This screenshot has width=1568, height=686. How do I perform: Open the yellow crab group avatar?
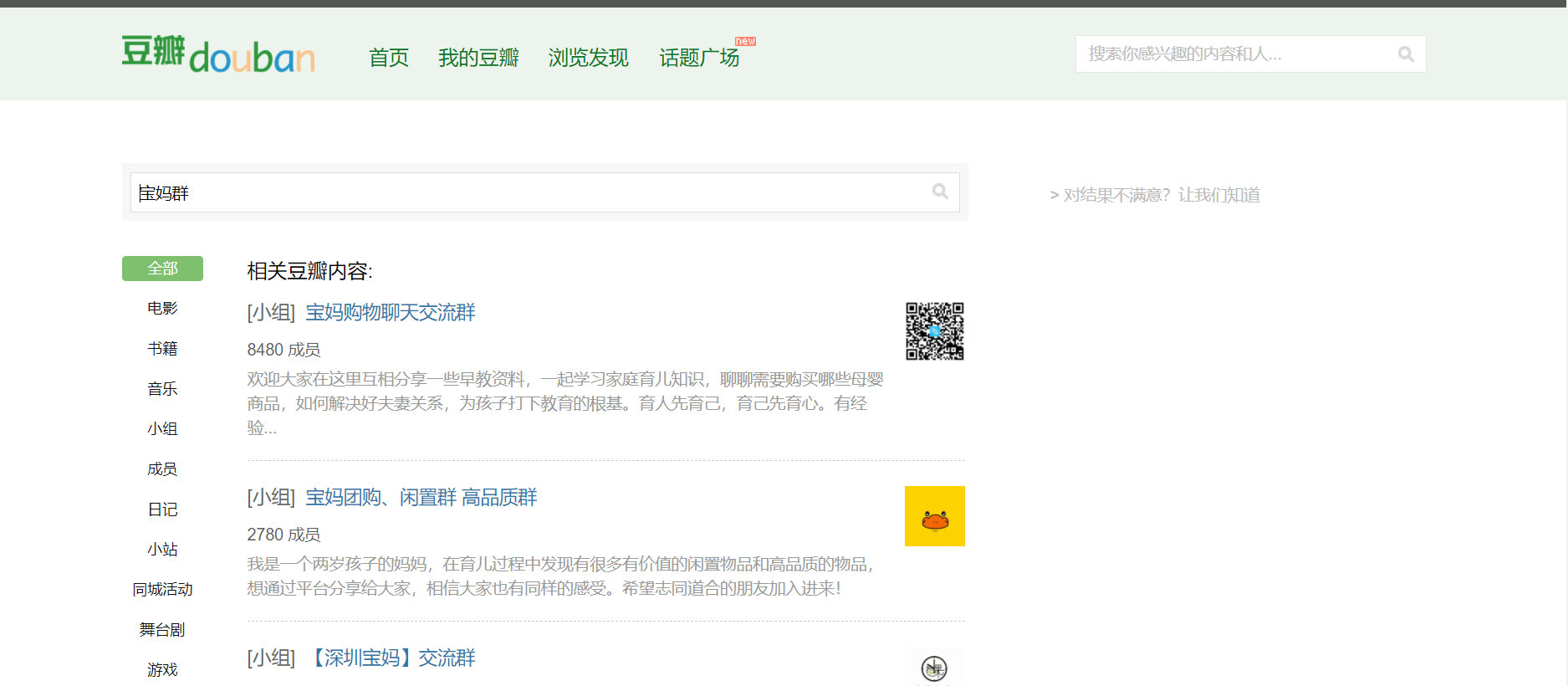(935, 516)
